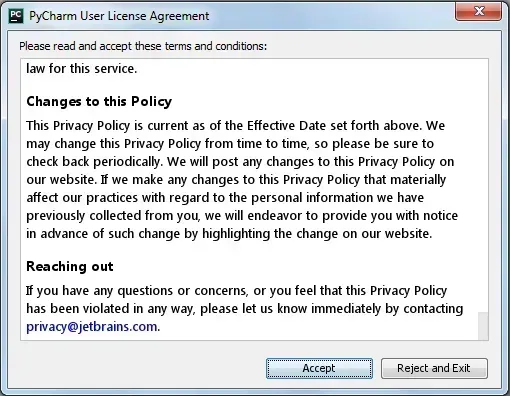Click the empty scrollbar track above the thumb
Image resolution: width=510 pixels, height=396 pixels.
coord(483,185)
